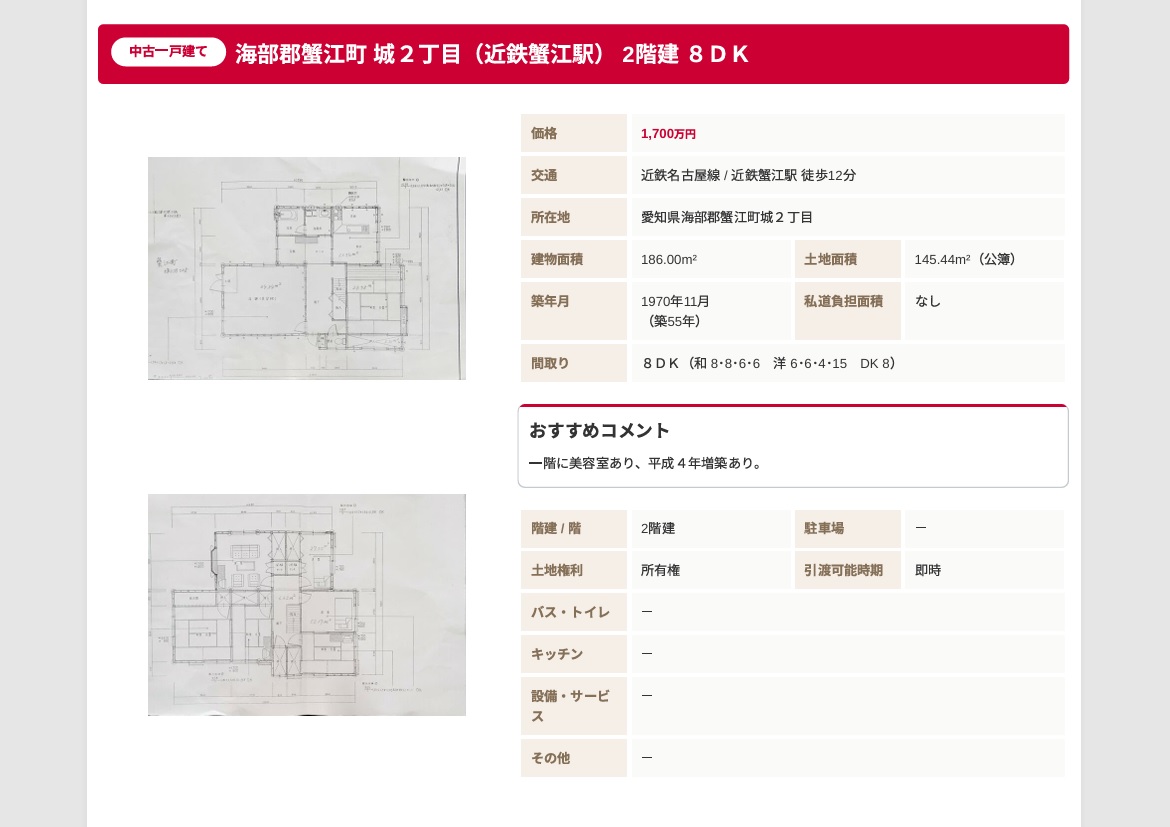The image size is (1170, 827).
Task: Click the 価格 row label
Action: click(544, 133)
